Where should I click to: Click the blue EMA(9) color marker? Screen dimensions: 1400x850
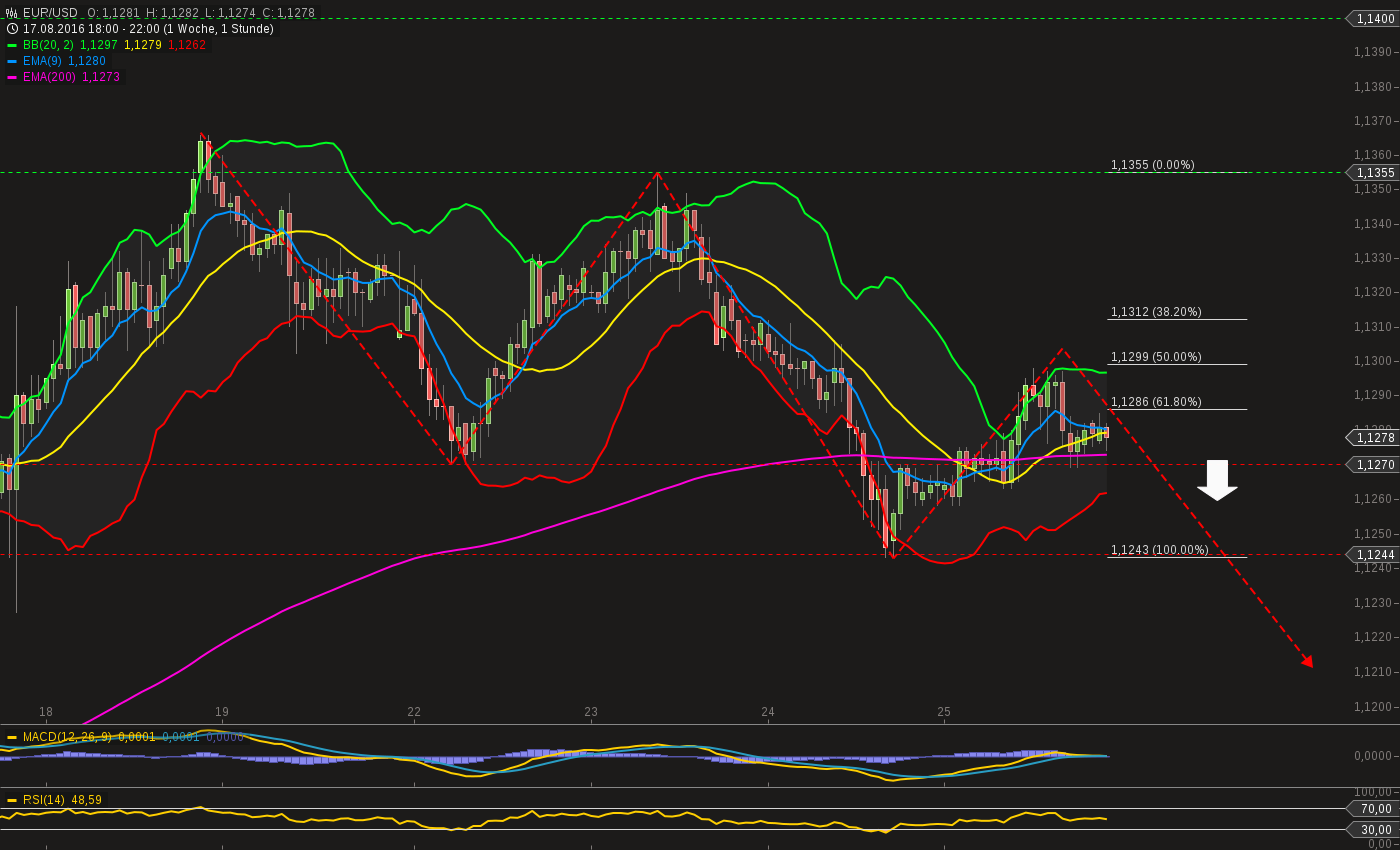tap(12, 61)
